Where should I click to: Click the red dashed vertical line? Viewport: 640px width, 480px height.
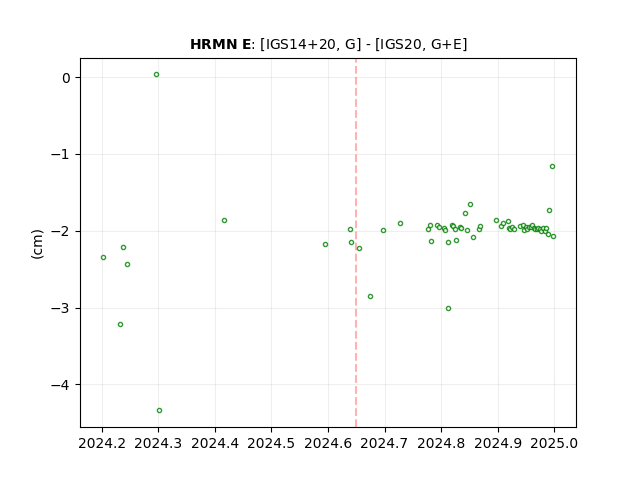click(x=356, y=243)
